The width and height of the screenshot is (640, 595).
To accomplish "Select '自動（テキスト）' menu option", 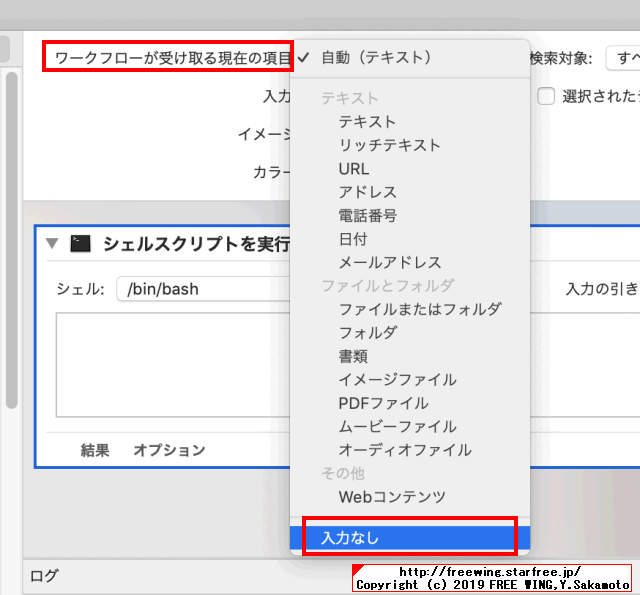I will (x=410, y=58).
